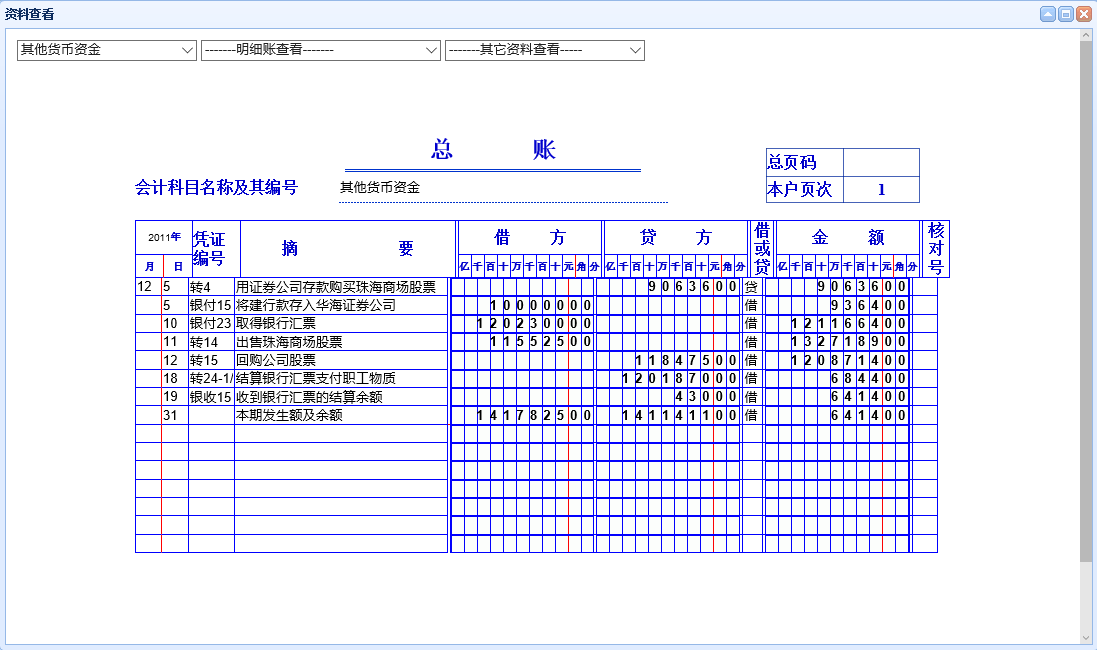
Task: Click the 贷 direction in 转4 row
Action: [x=751, y=287]
